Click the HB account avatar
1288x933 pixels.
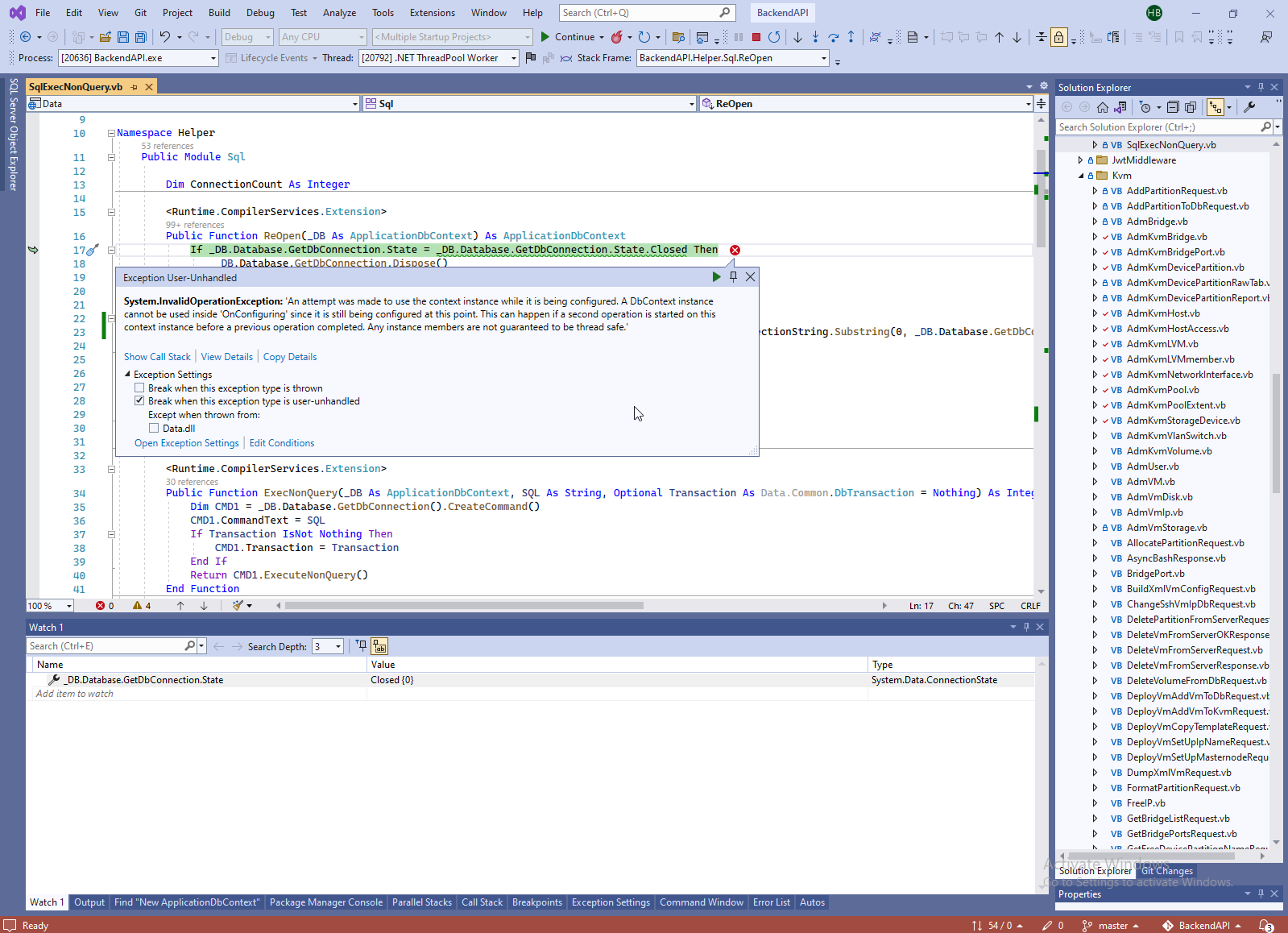(x=1153, y=13)
